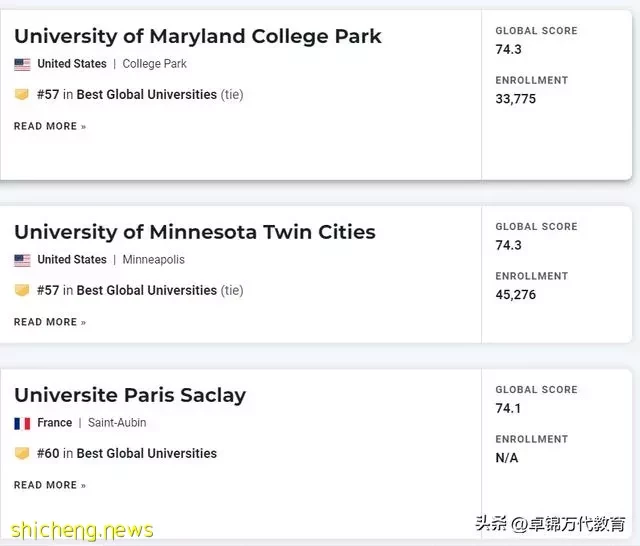Image resolution: width=640 pixels, height=546 pixels.
Task: Open Best Global Universities link in Paris Saclay card
Action: 147,453
